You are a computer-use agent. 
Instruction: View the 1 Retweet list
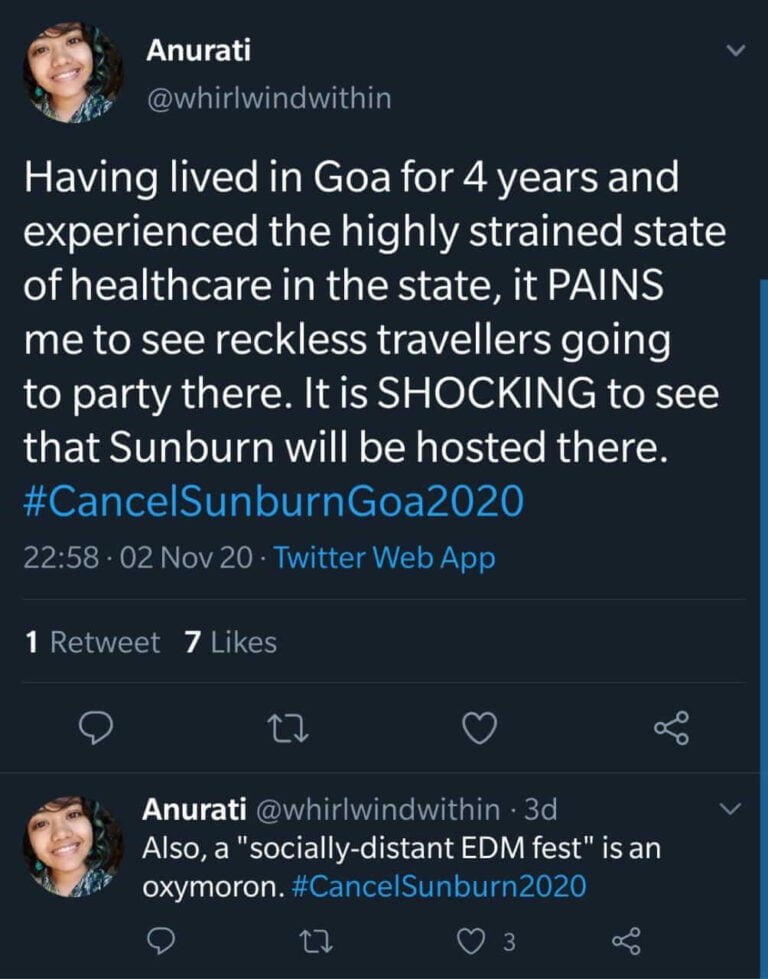[92, 642]
